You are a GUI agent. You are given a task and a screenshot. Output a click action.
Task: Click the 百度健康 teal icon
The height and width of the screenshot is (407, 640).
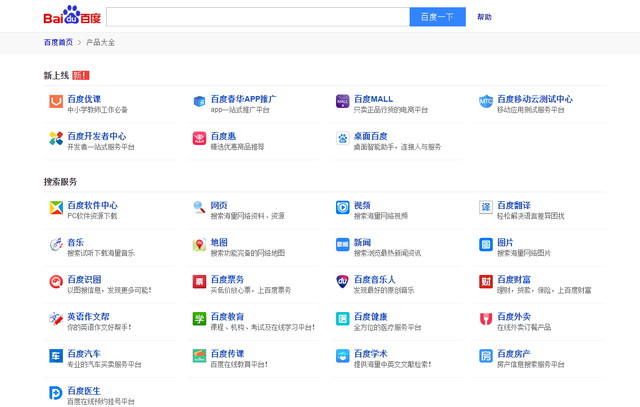point(342,319)
